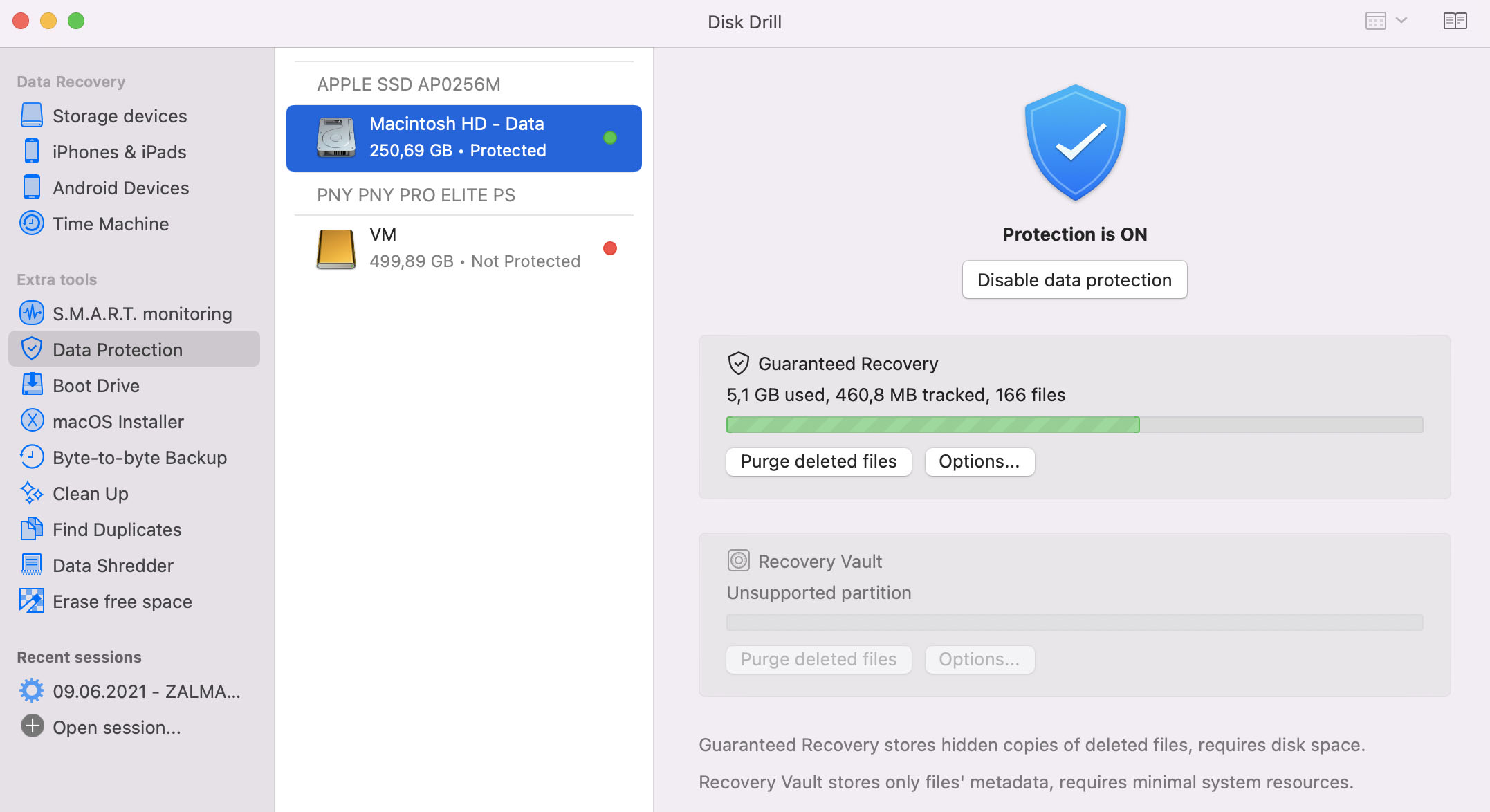Click the 'Data Recovery' heading
The width and height of the screenshot is (1490, 812).
coord(71,82)
